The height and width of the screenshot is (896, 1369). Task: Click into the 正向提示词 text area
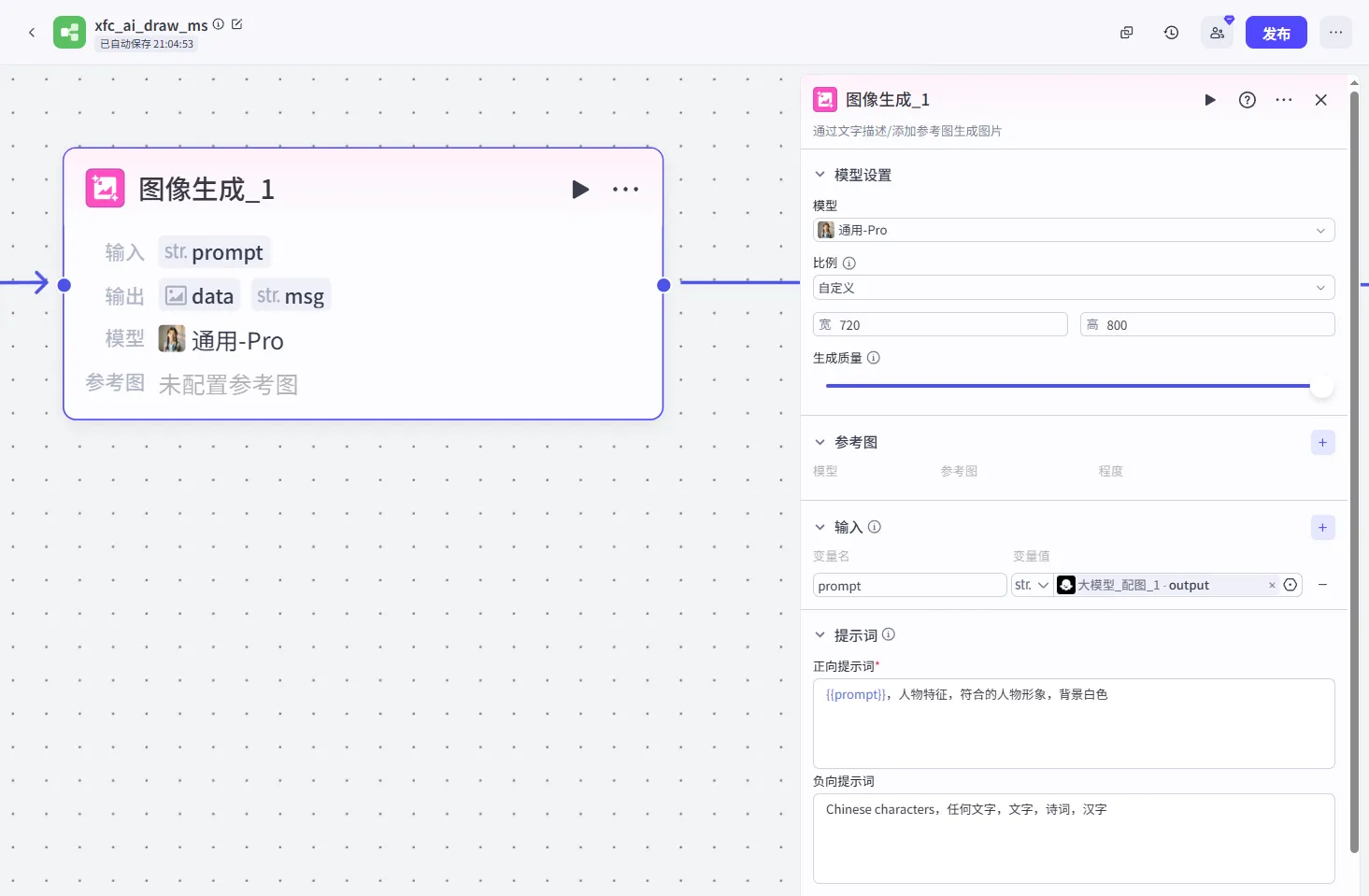coord(1074,724)
